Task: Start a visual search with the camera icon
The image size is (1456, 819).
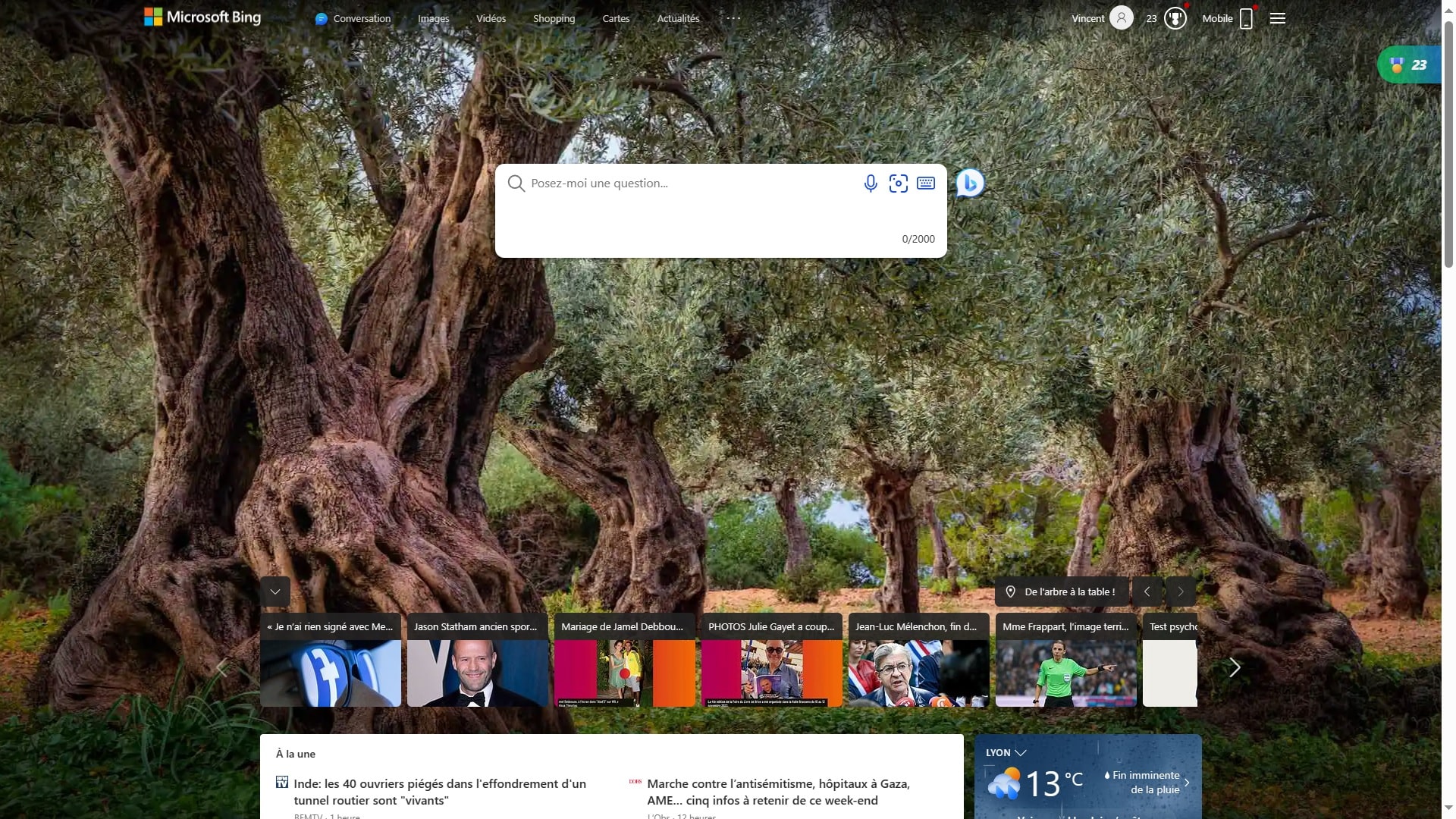Action: pos(898,183)
